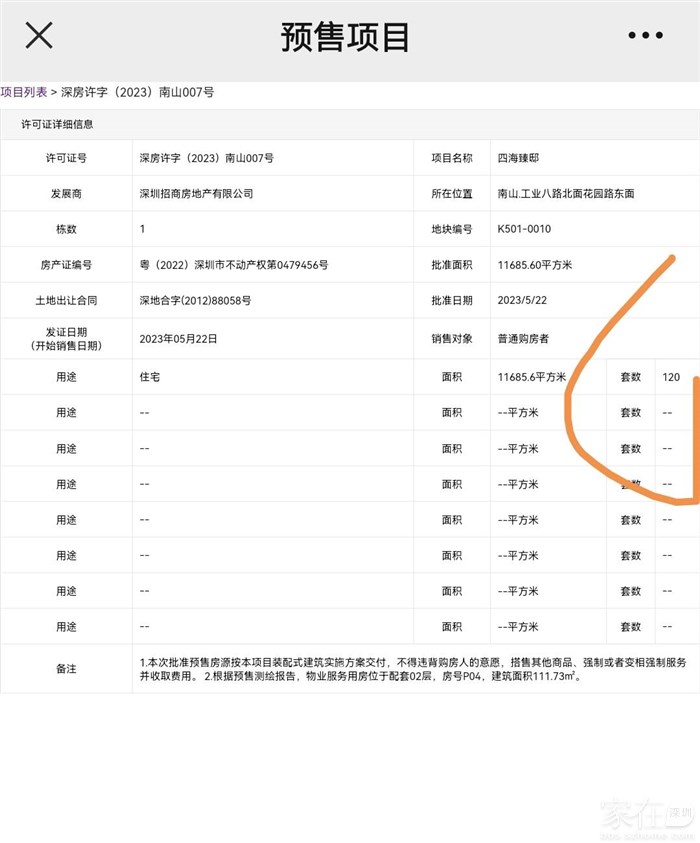Select approval date 2023/5/22
The height and width of the screenshot is (843, 700).
(524, 300)
